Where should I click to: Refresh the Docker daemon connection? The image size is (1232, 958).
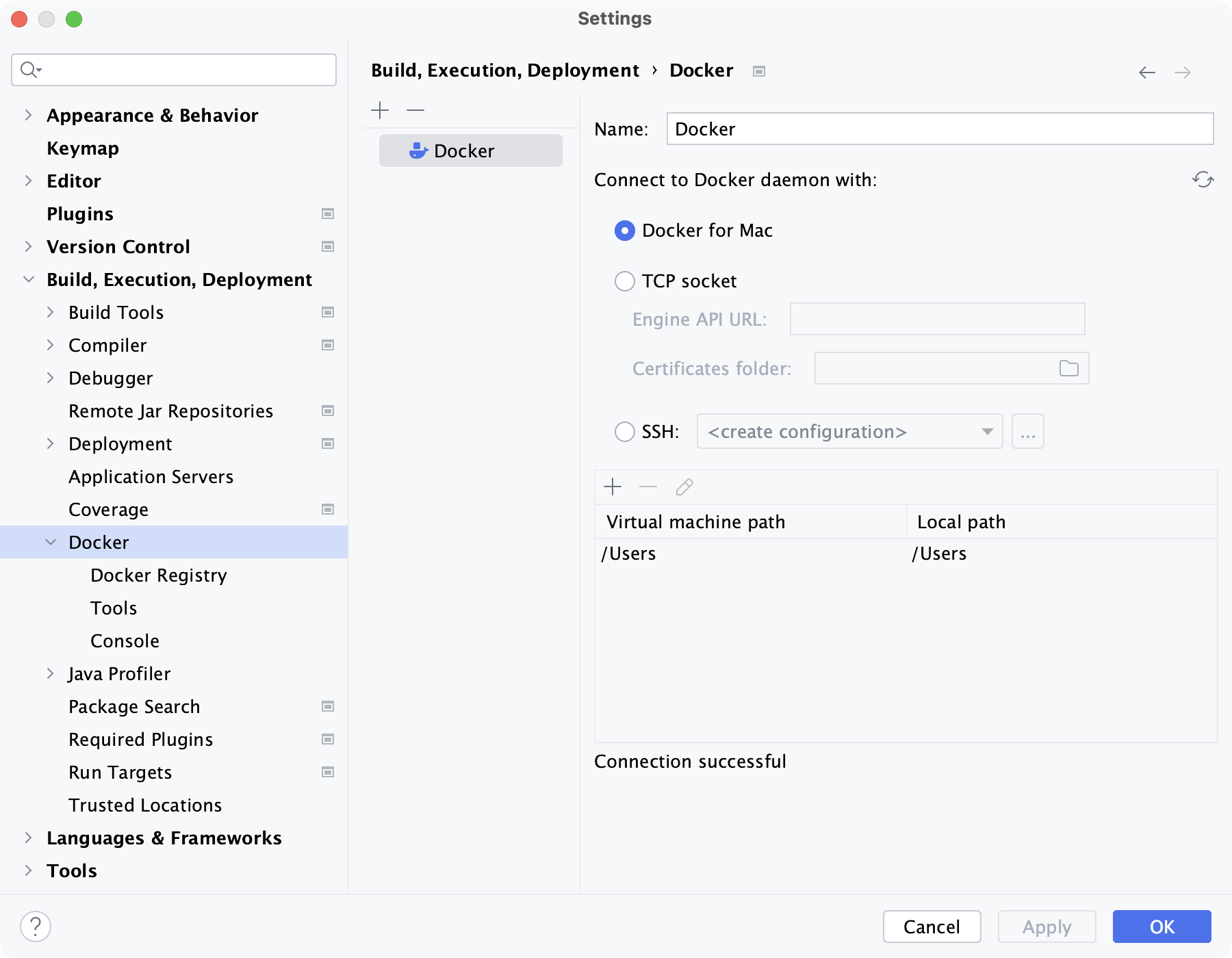pos(1203,179)
